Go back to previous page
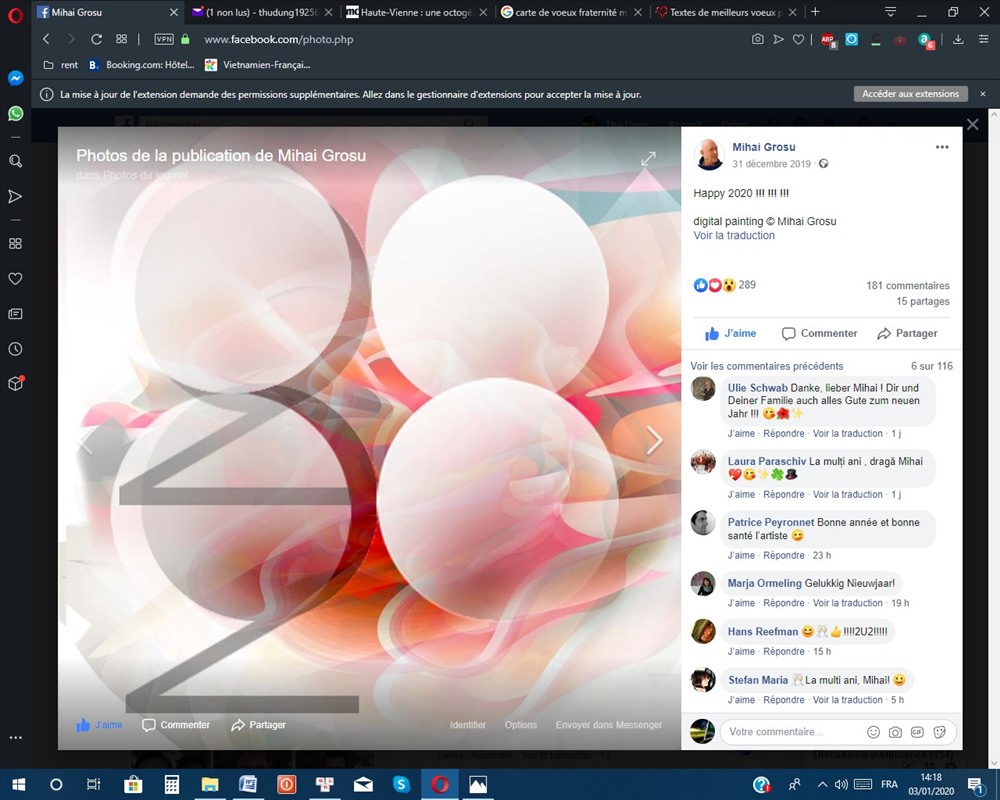The width and height of the screenshot is (1000, 800). 46,39
